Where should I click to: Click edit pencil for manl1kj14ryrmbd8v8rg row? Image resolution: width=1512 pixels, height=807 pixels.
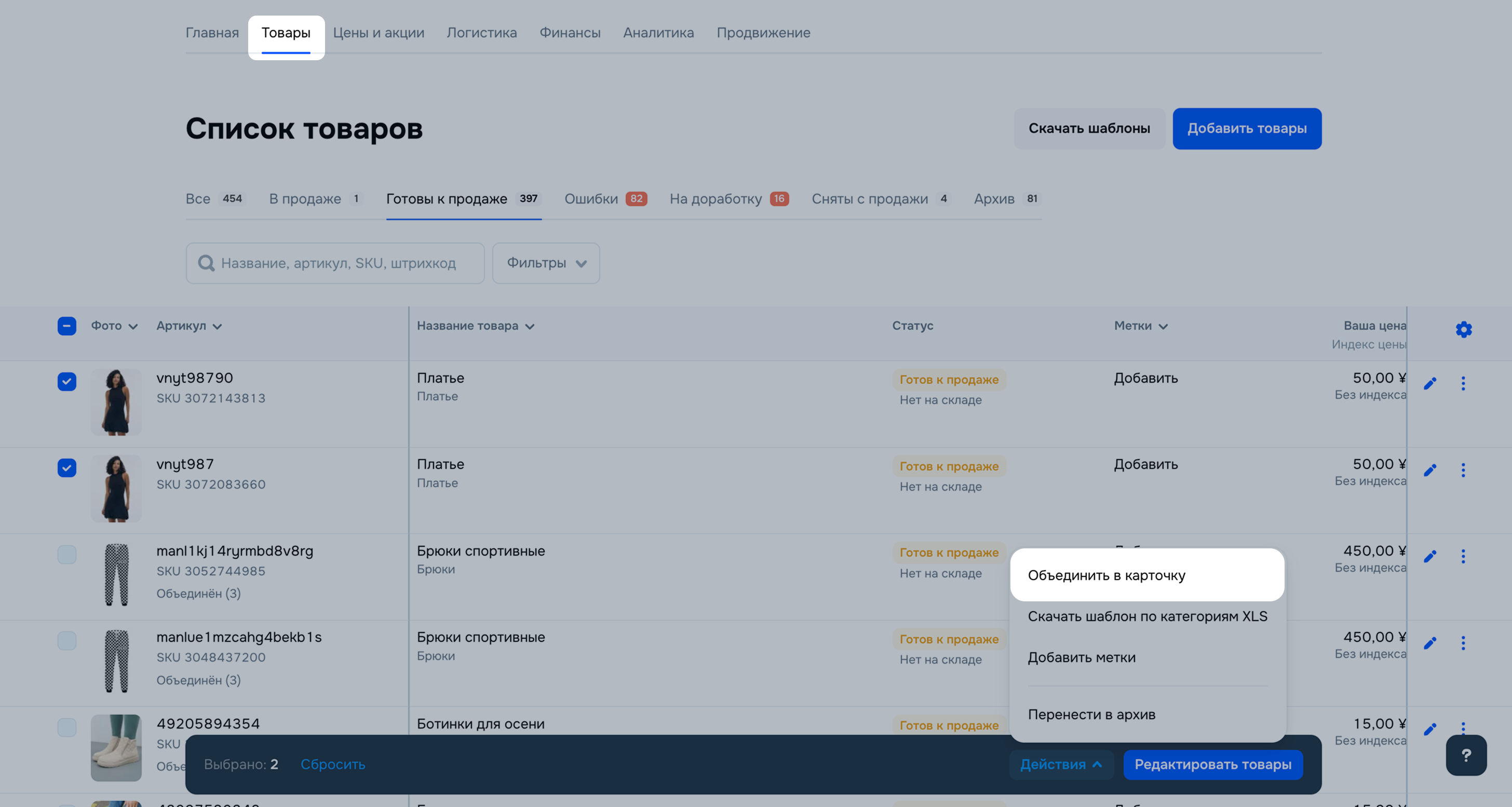click(x=1430, y=556)
